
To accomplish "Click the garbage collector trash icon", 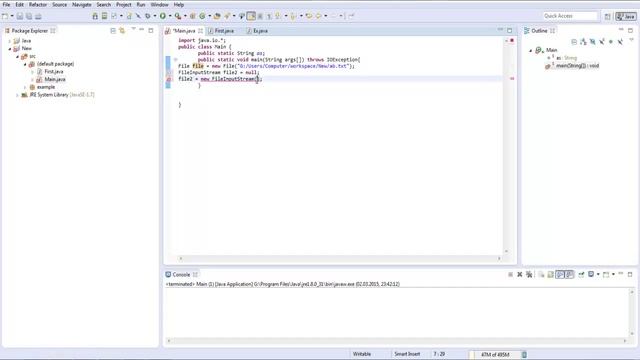I will tap(524, 354).
